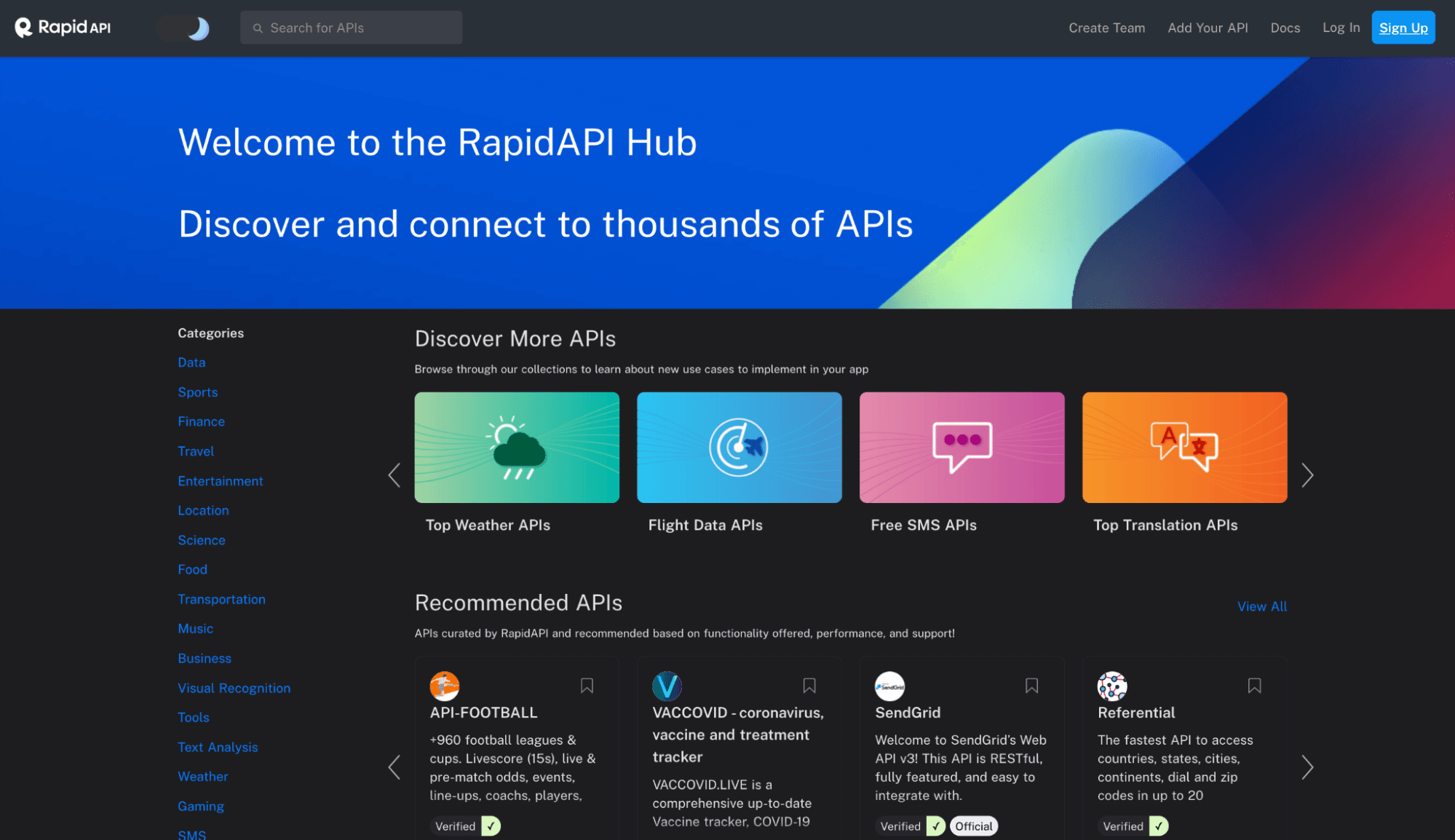Open the Docs page
This screenshot has width=1455, height=840.
[1285, 28]
